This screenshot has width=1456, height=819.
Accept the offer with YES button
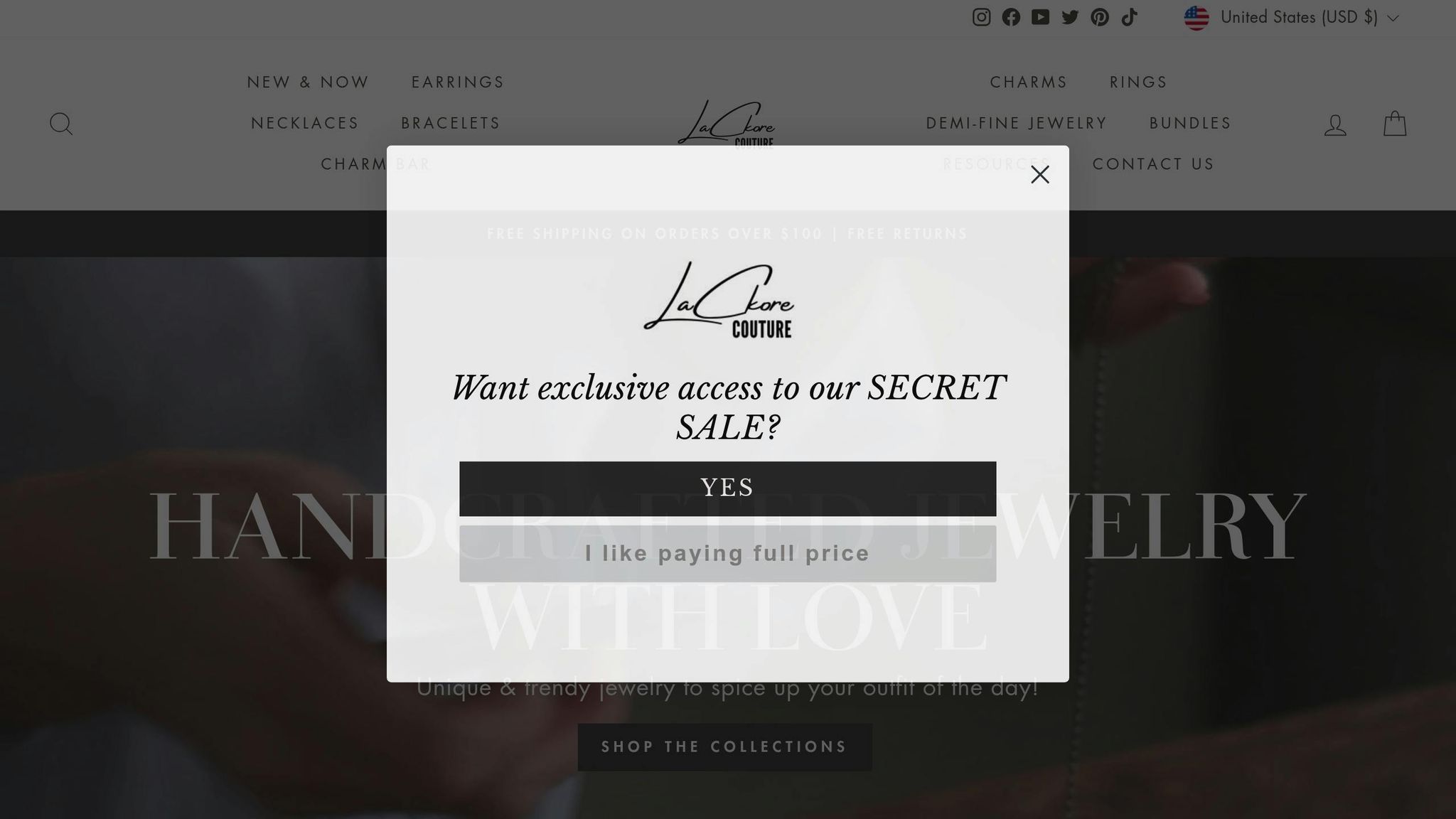727,488
